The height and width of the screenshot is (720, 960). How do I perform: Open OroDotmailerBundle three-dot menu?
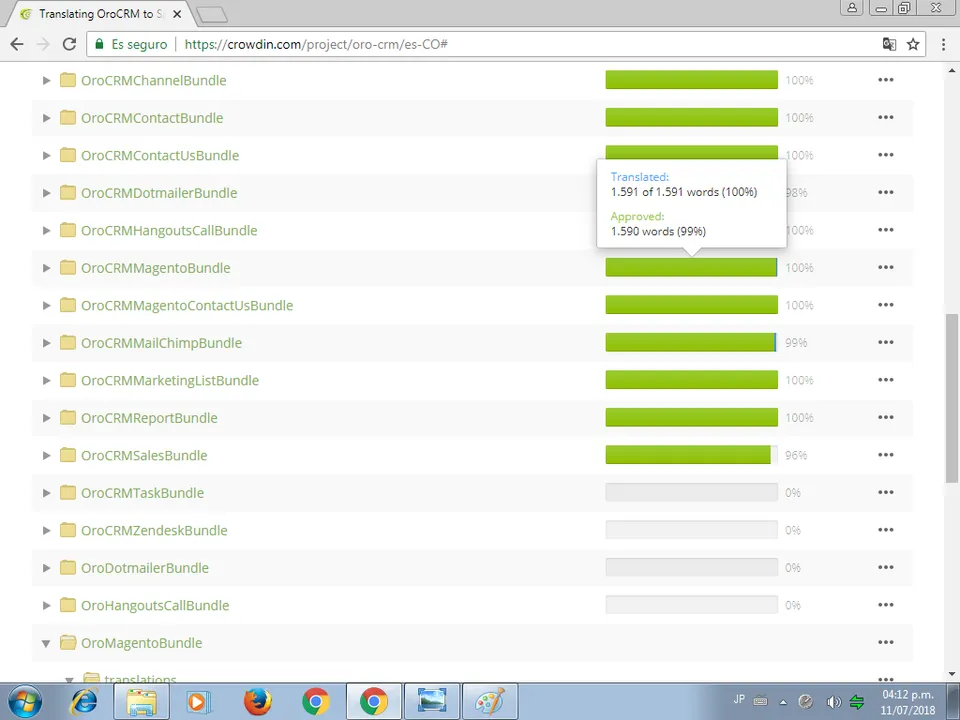pos(885,567)
